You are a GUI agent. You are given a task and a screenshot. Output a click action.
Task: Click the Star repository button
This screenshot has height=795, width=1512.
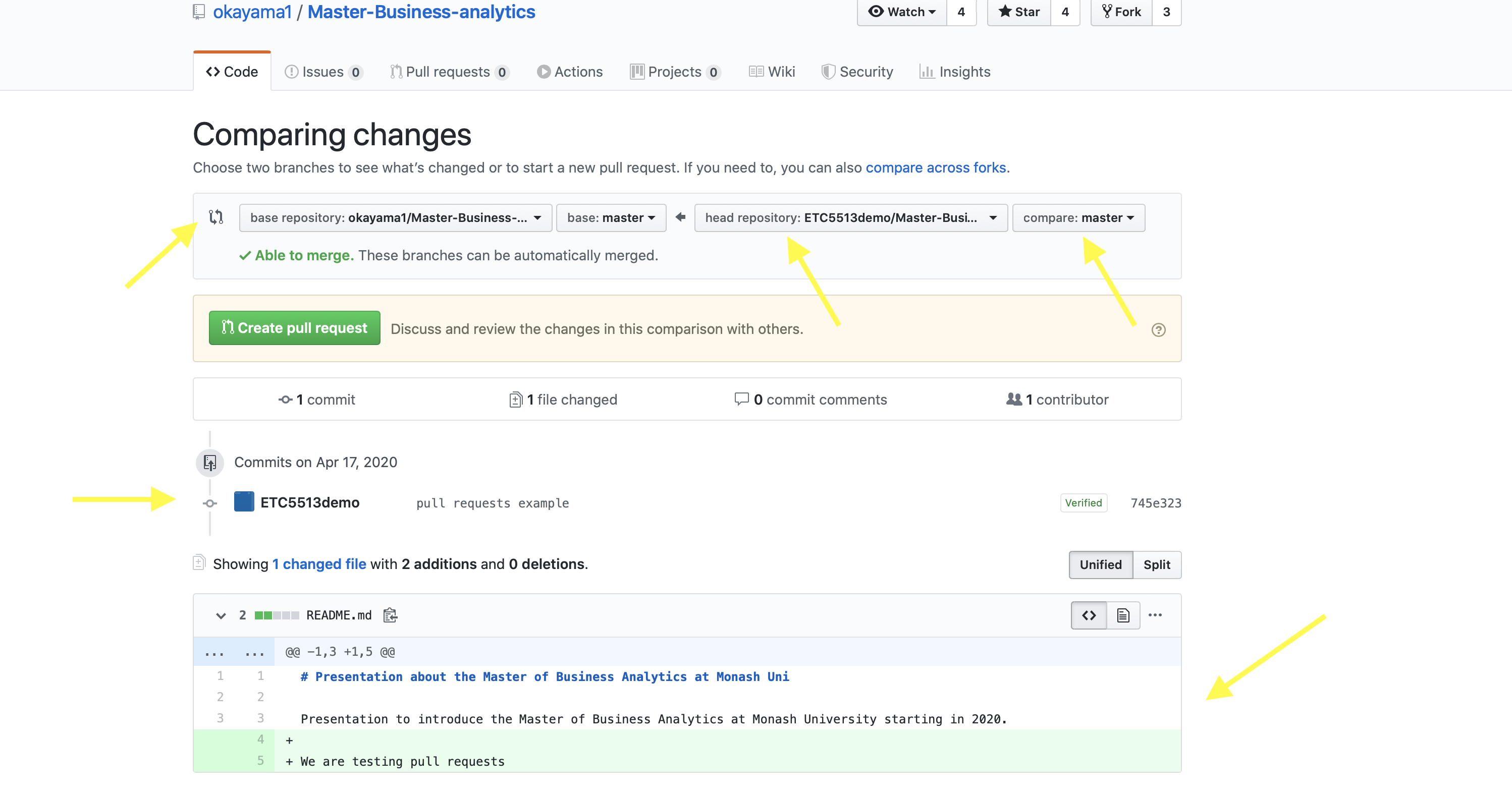pyautogui.click(x=1019, y=12)
